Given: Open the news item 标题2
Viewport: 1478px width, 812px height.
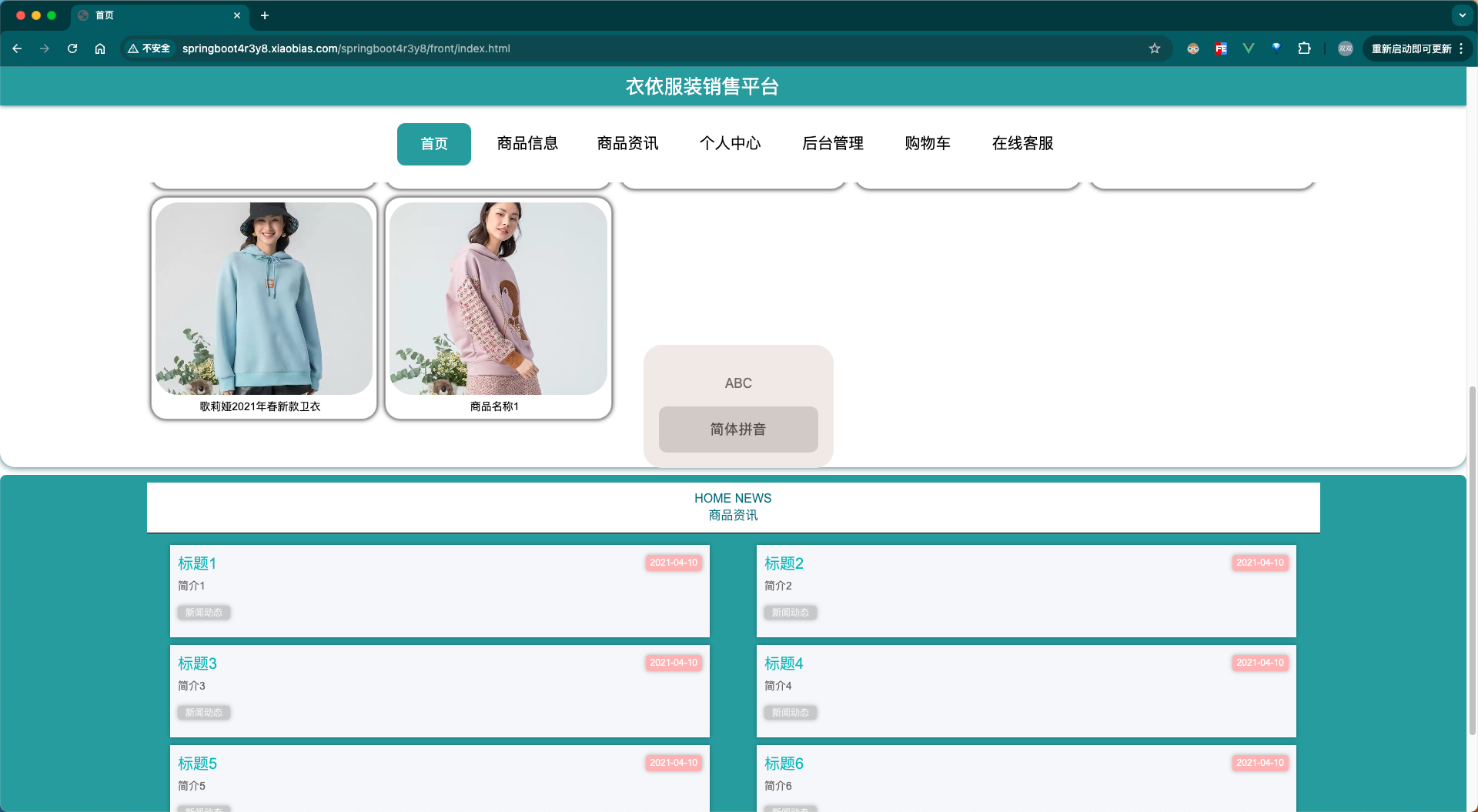Looking at the screenshot, I should click(x=784, y=563).
